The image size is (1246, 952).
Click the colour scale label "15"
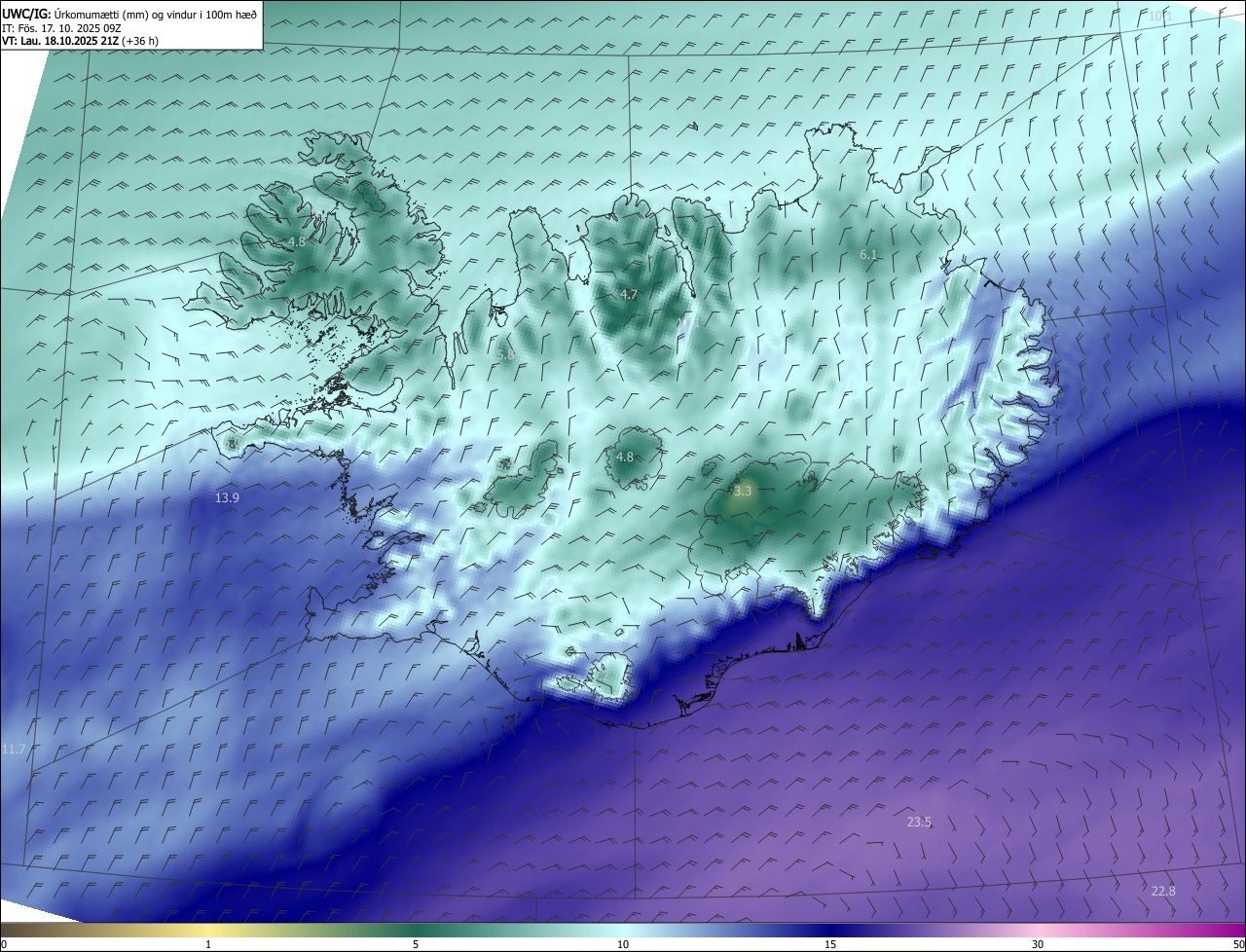(830, 945)
